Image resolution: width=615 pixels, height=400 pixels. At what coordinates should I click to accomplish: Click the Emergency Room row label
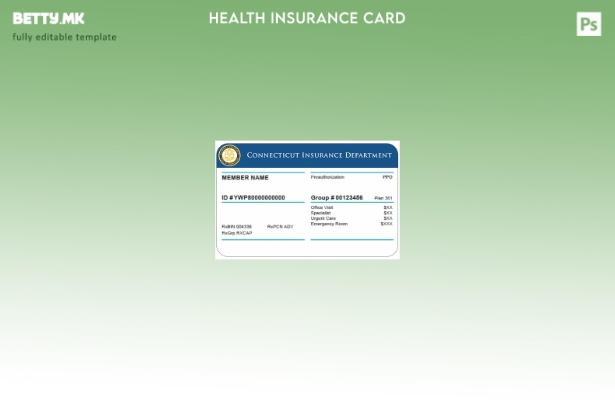(329, 224)
